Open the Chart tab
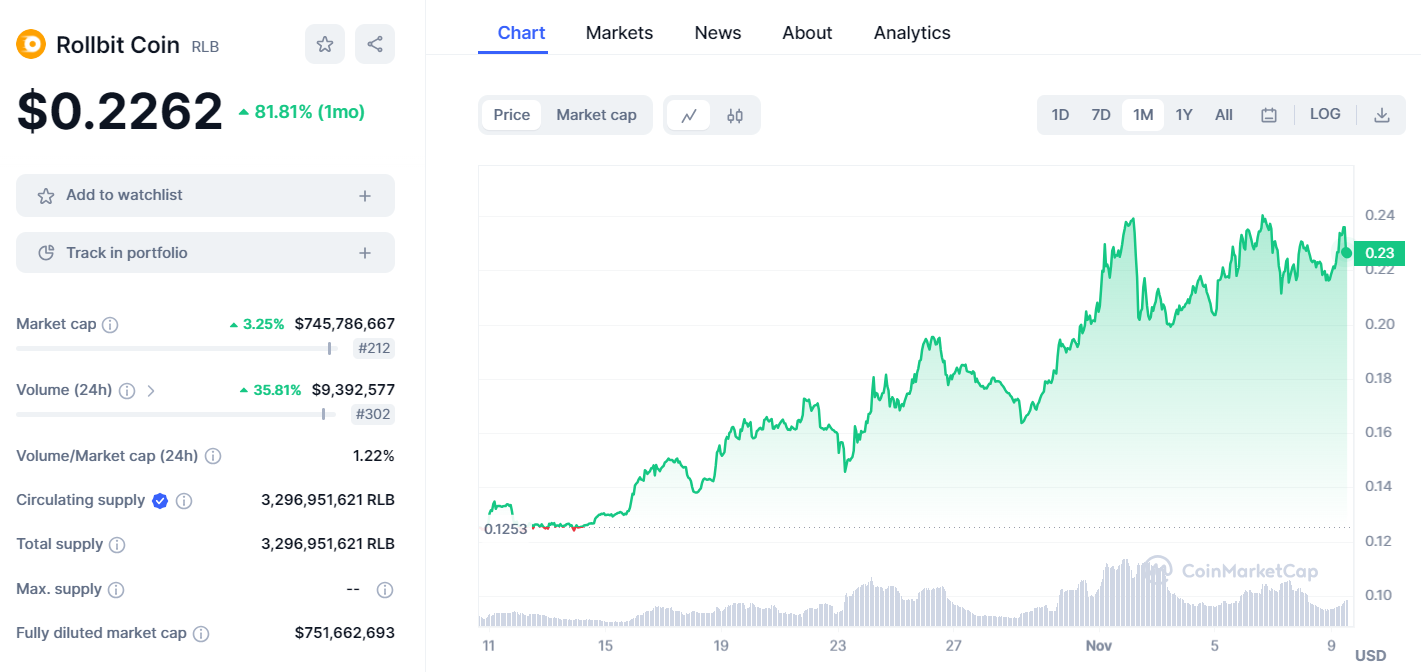The width and height of the screenshot is (1421, 672). 522,33
